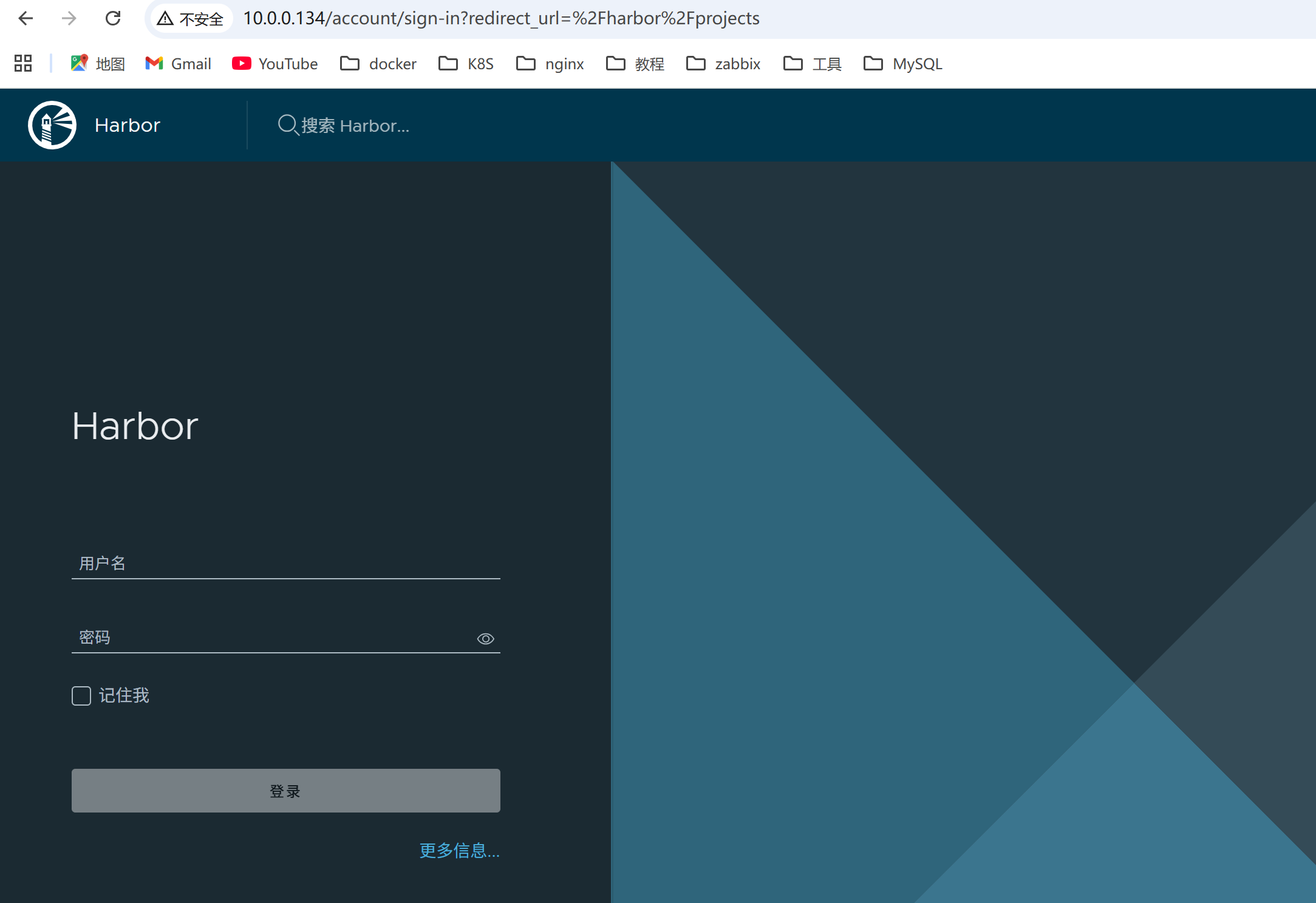This screenshot has width=1316, height=903.
Task: Open the MySQL bookmark folder
Action: pos(902,63)
